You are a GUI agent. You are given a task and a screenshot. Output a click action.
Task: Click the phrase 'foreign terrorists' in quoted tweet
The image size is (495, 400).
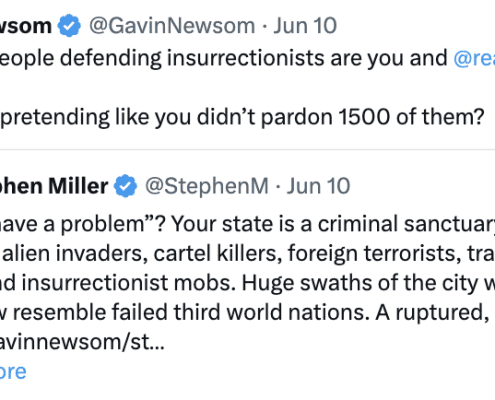(371, 253)
